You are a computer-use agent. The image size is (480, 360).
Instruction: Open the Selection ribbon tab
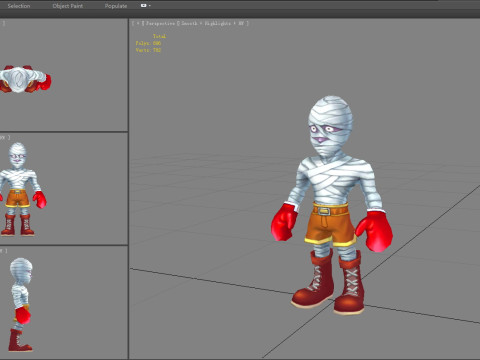coord(19,6)
